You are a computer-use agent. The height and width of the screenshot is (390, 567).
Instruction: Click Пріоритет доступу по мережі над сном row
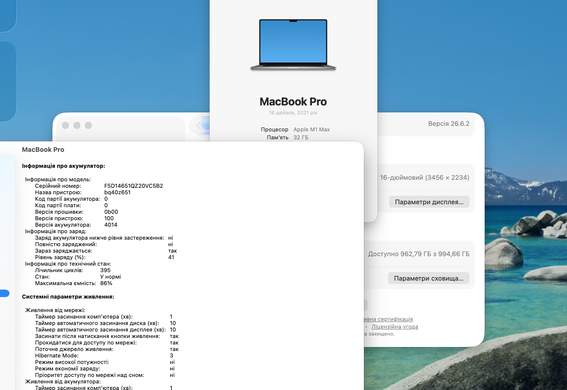pos(105,375)
